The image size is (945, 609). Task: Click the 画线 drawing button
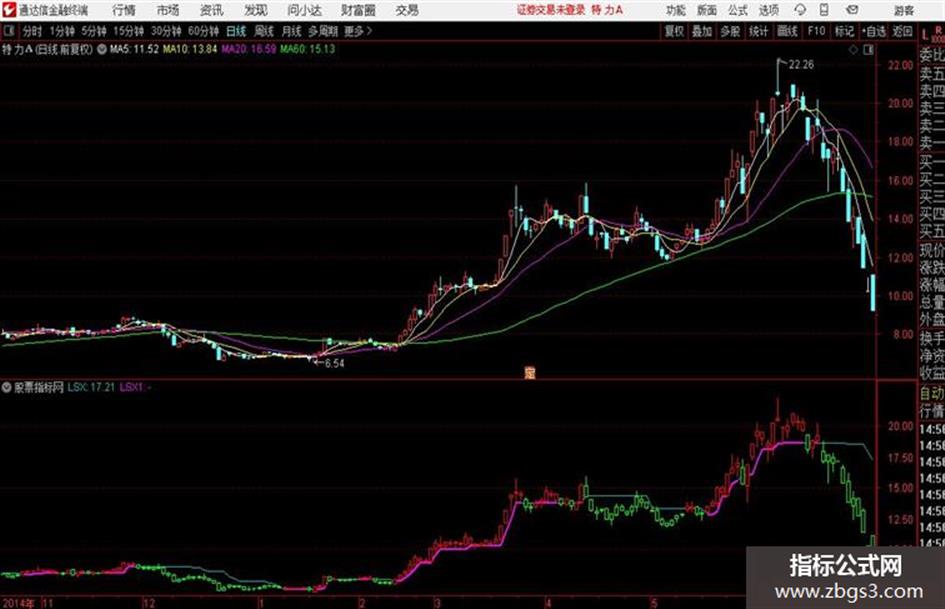787,31
